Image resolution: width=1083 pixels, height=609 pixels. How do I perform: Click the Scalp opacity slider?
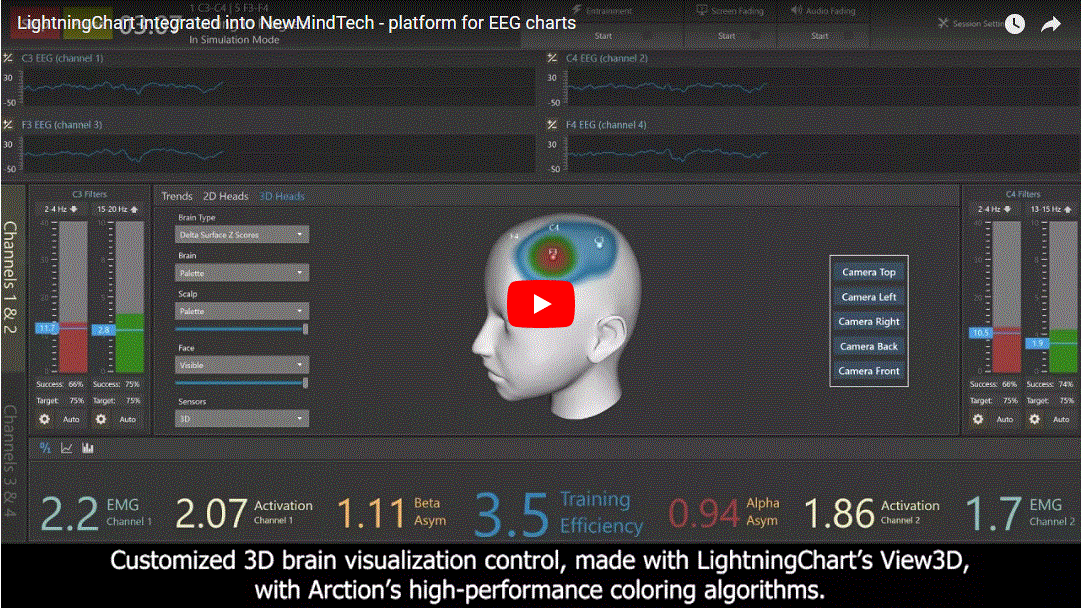[x=241, y=329]
